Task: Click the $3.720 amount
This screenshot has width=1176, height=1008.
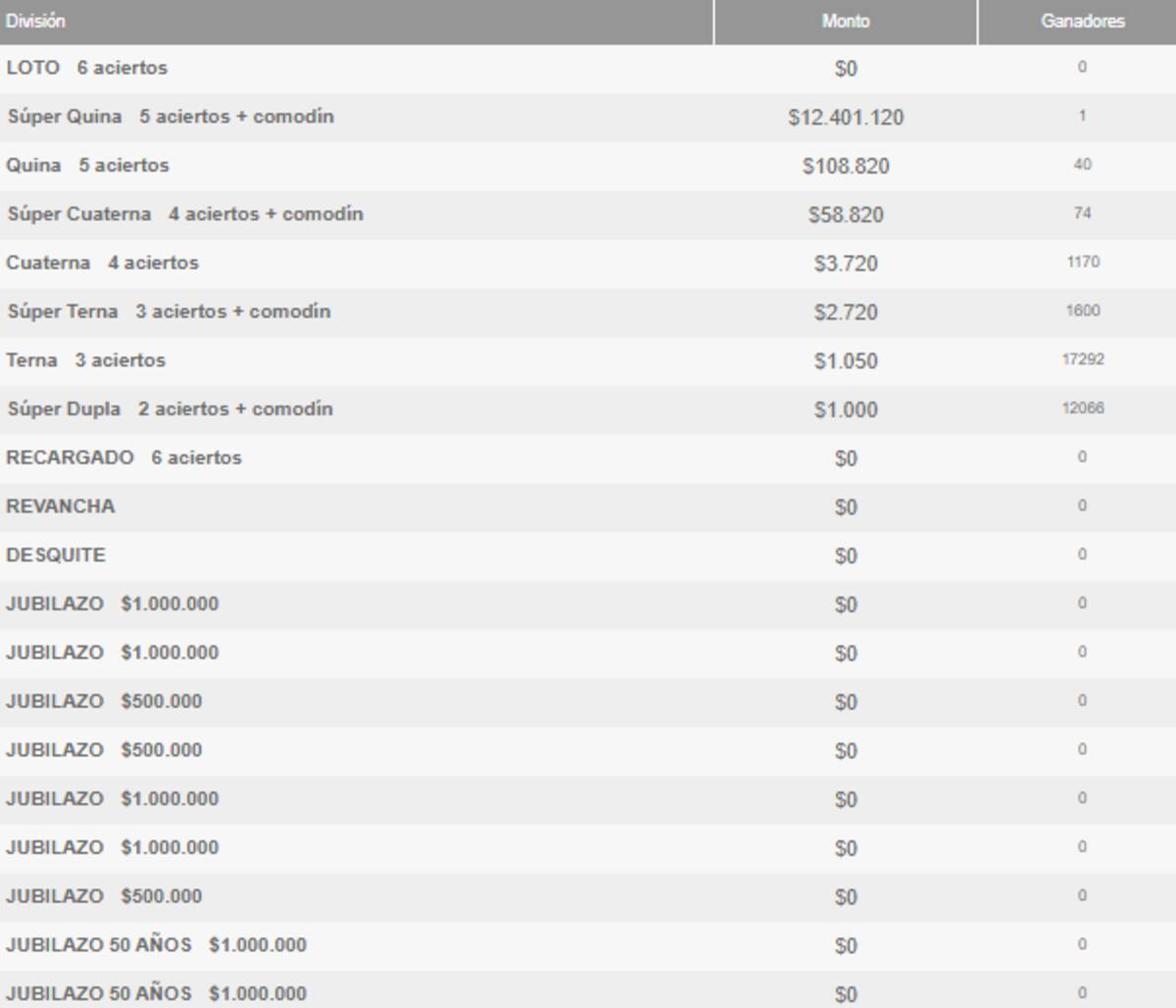Action: tap(846, 264)
